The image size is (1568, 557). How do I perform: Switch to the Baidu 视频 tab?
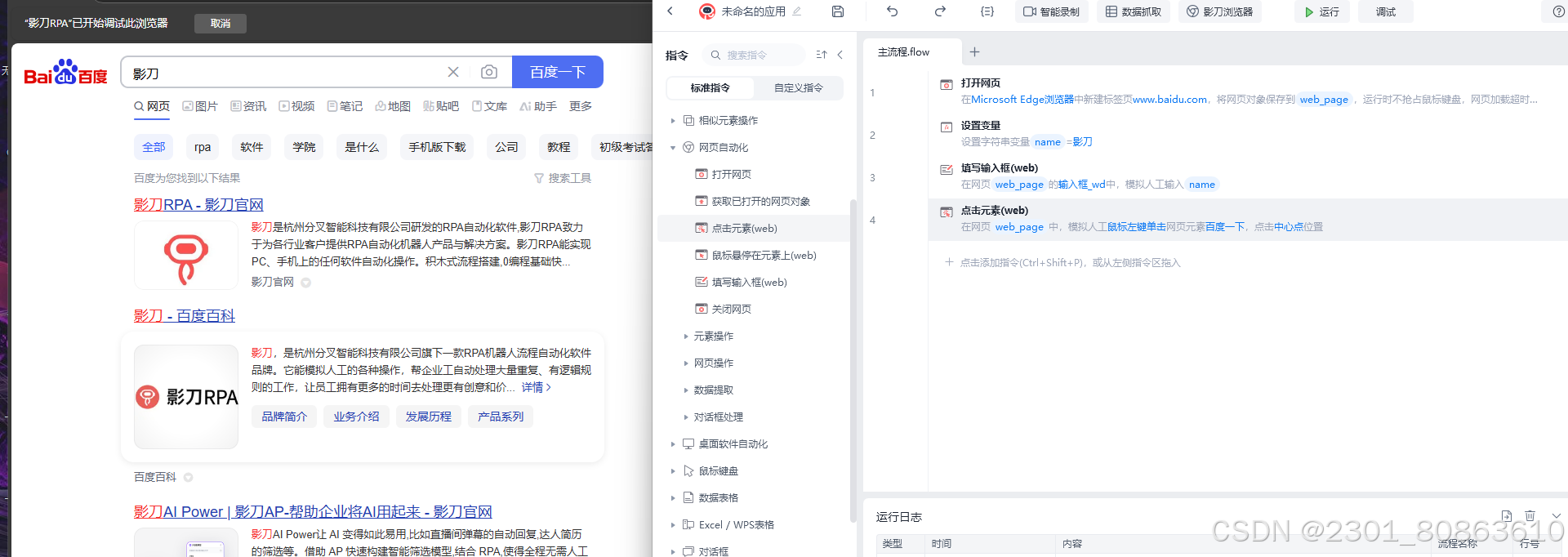(x=296, y=106)
